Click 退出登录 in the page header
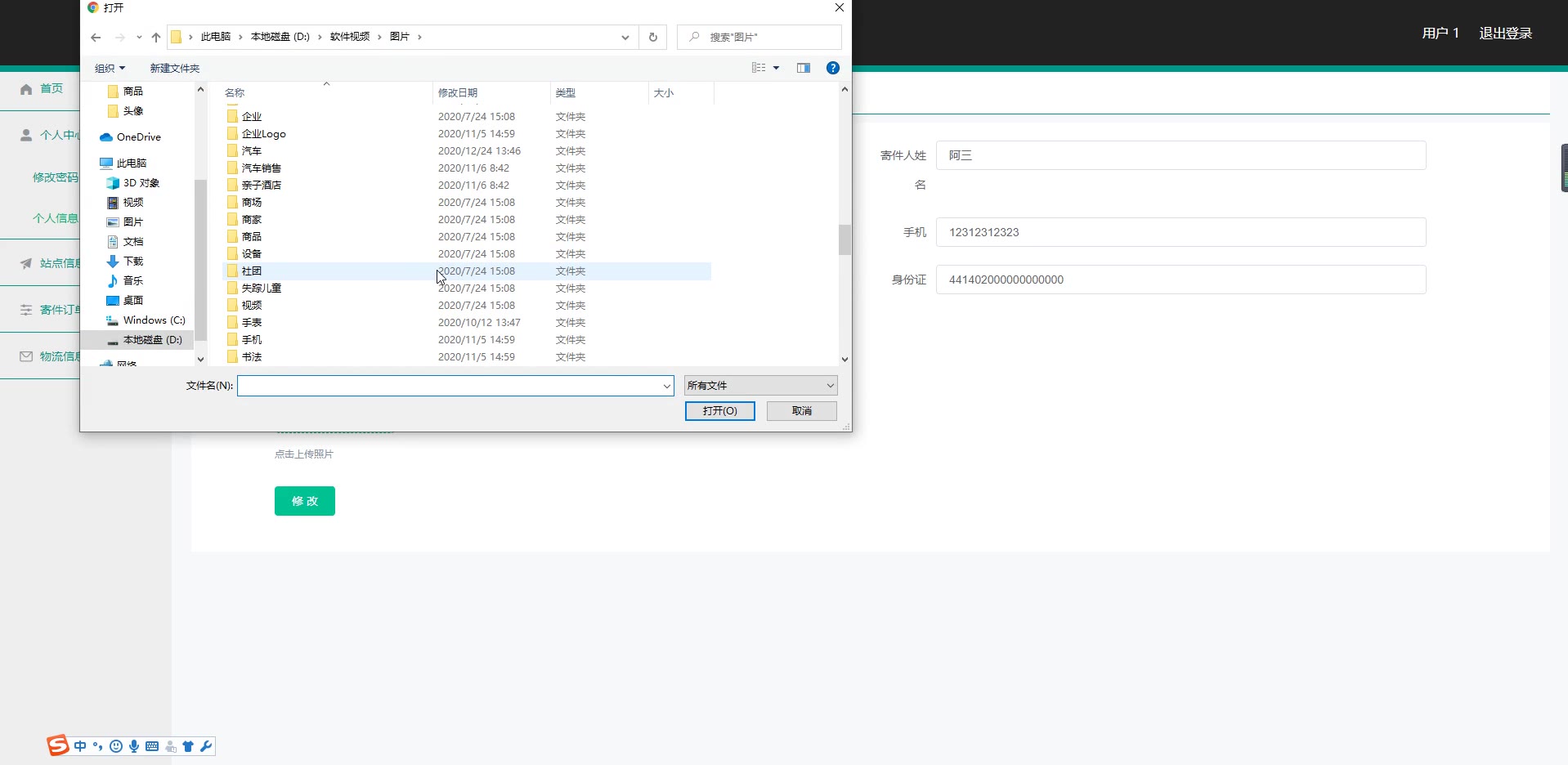This screenshot has height=765, width=1568. pos(1505,34)
